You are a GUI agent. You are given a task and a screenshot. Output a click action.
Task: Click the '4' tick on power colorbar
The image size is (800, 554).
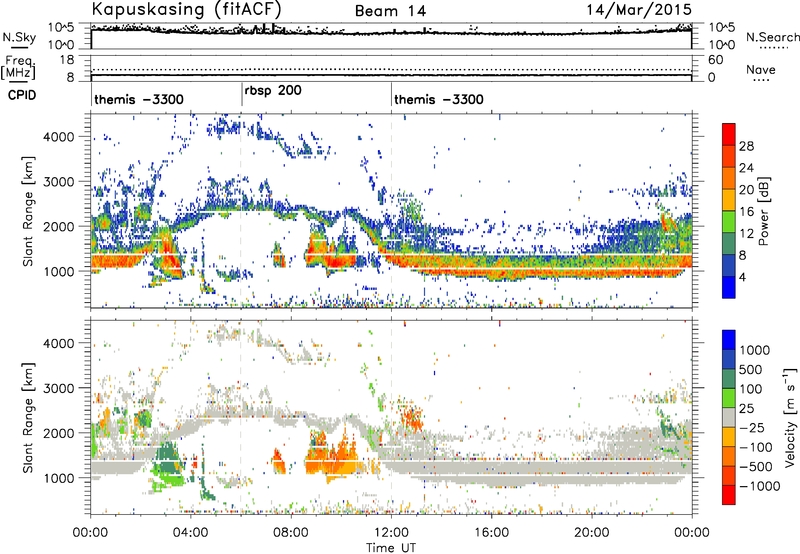742,277
